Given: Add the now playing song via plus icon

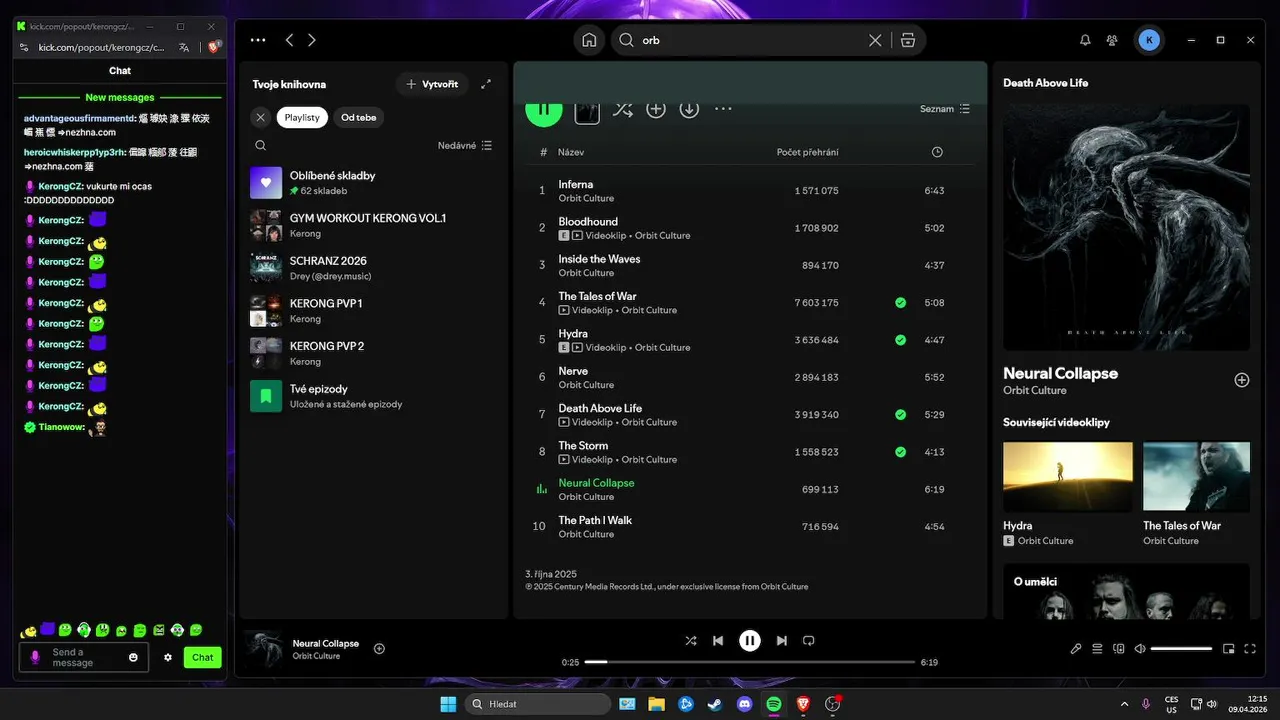Looking at the screenshot, I should [x=379, y=648].
